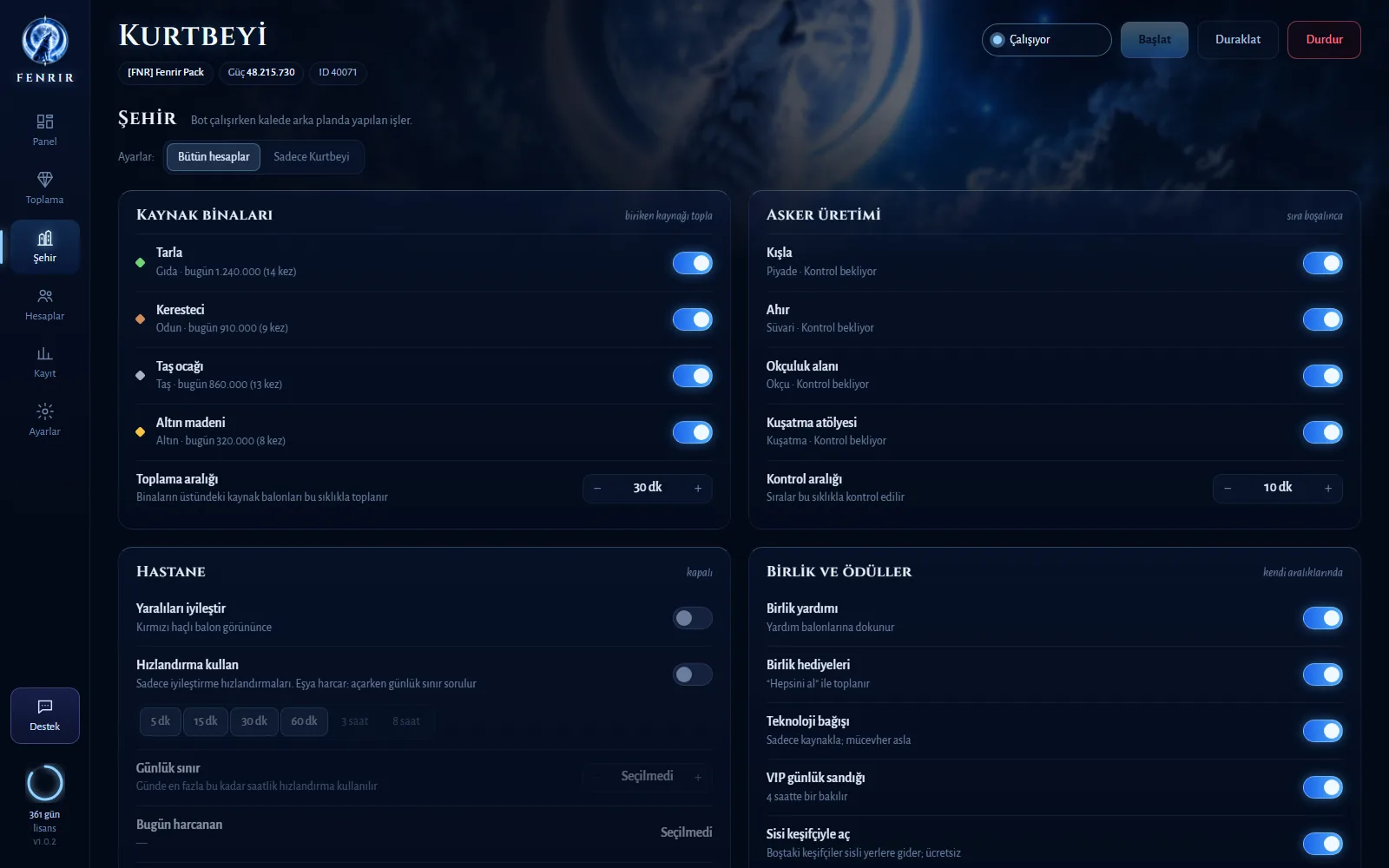The width and height of the screenshot is (1389, 868).
Task: Select the Şehir building icon
Action: tap(45, 238)
